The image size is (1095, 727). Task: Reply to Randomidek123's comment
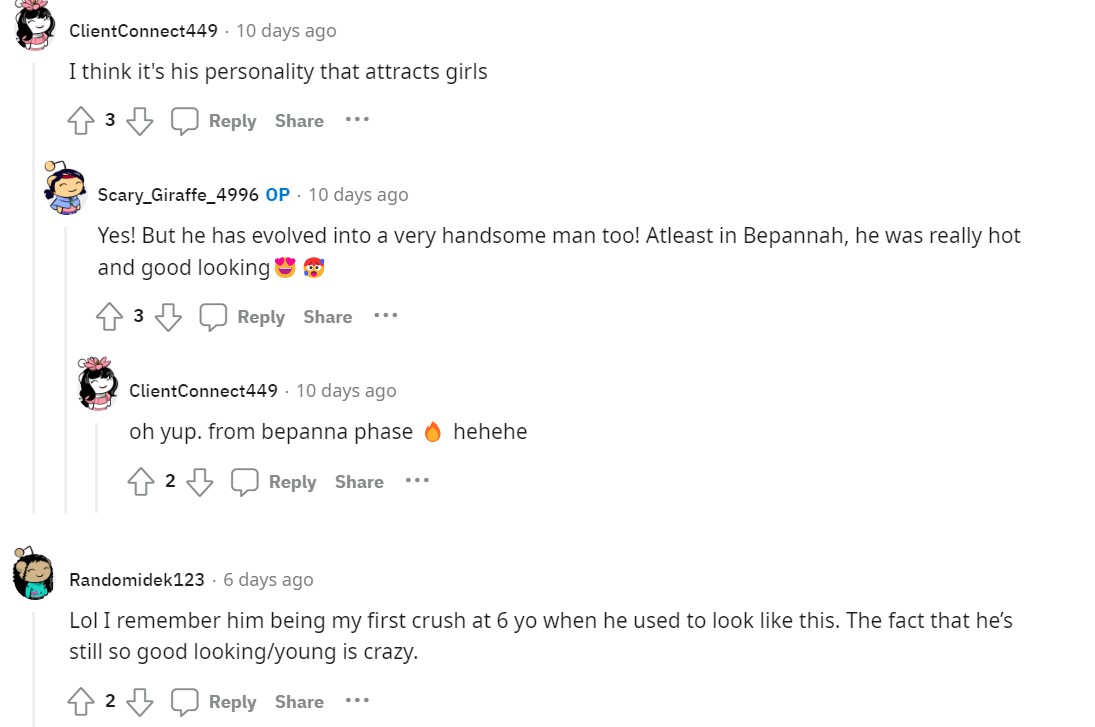click(x=214, y=702)
